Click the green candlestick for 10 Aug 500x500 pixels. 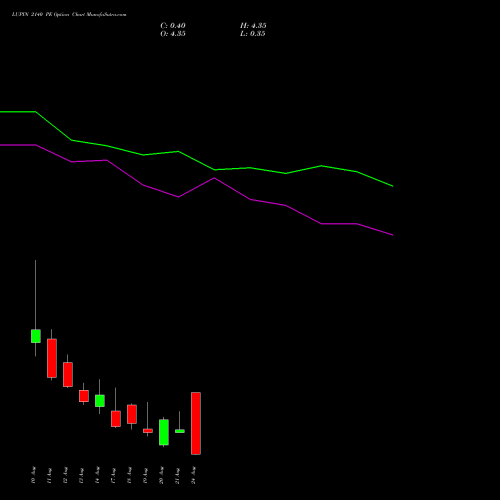[x=36, y=336]
